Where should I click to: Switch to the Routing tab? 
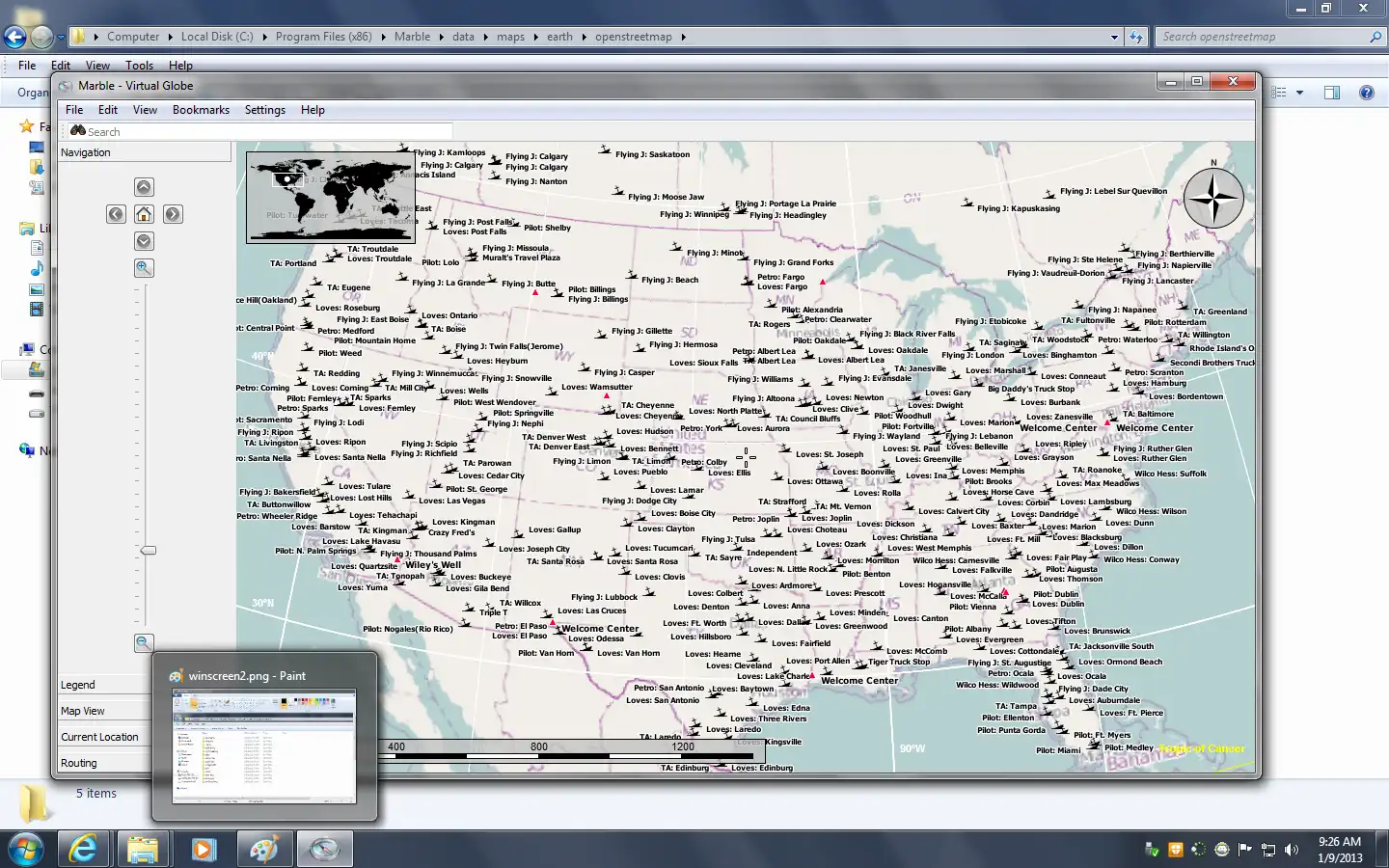[105, 763]
